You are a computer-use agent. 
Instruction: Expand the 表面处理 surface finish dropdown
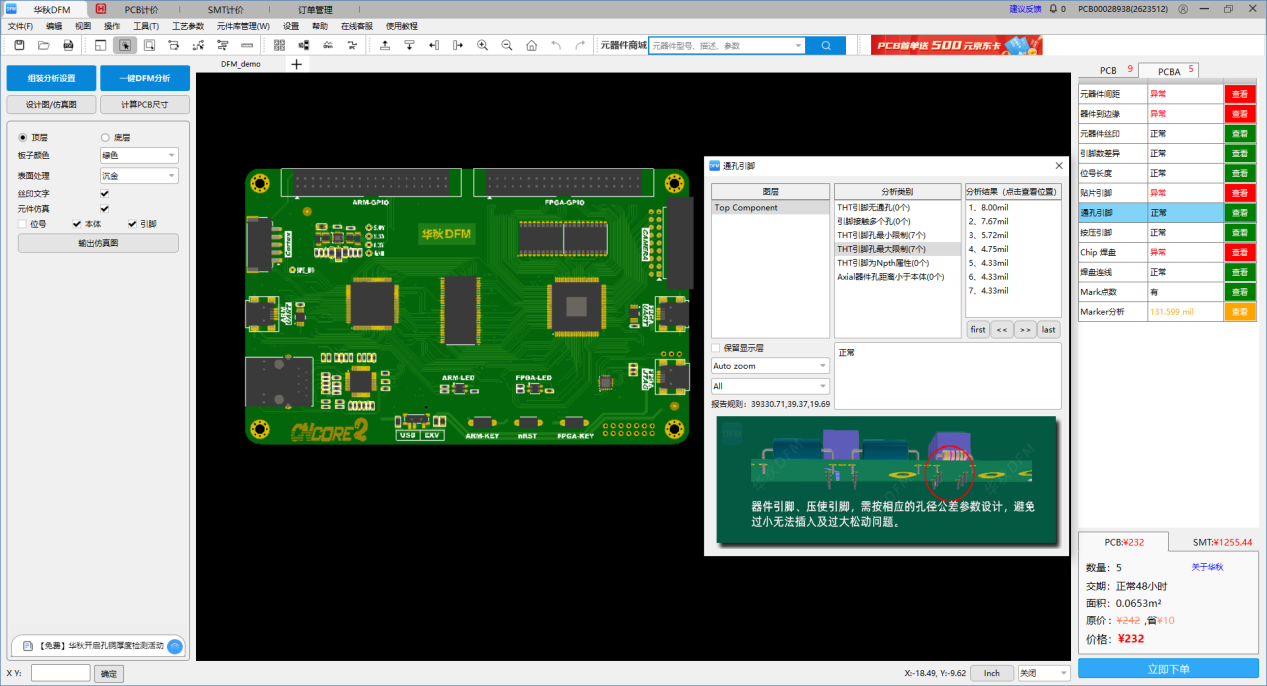[x=139, y=175]
